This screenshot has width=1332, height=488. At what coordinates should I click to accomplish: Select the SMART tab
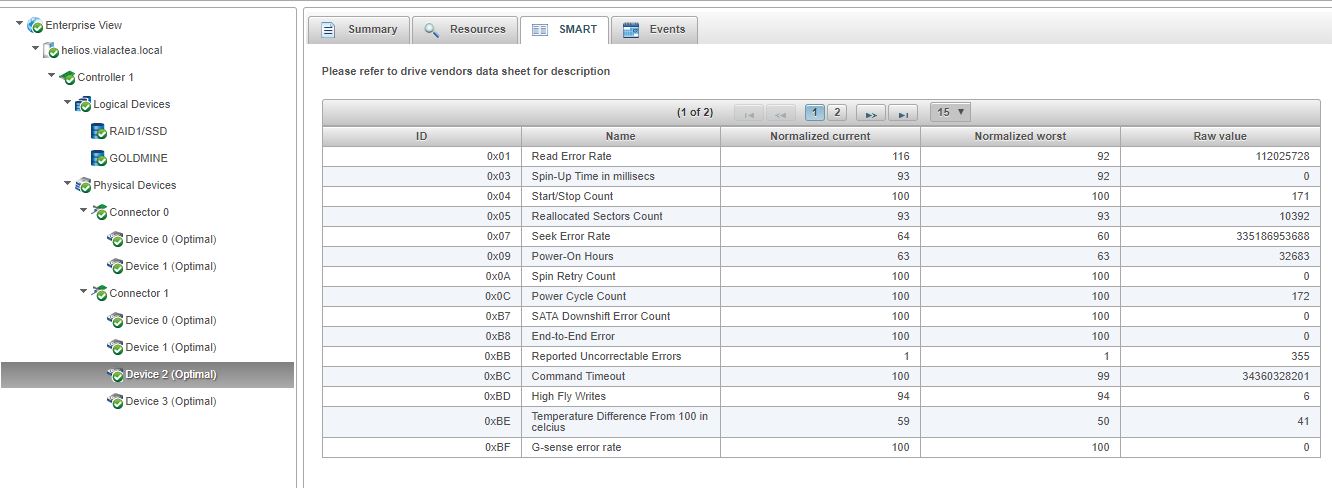(565, 30)
